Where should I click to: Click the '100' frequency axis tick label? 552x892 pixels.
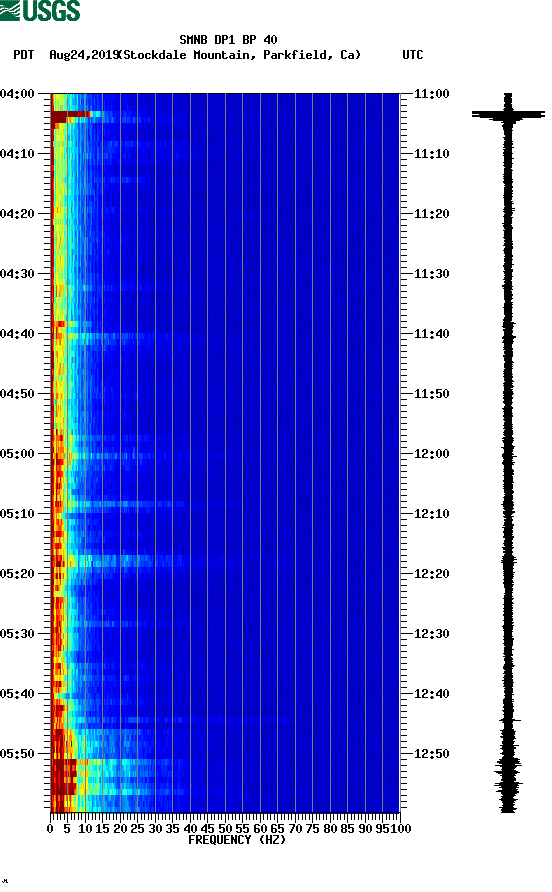(x=401, y=829)
